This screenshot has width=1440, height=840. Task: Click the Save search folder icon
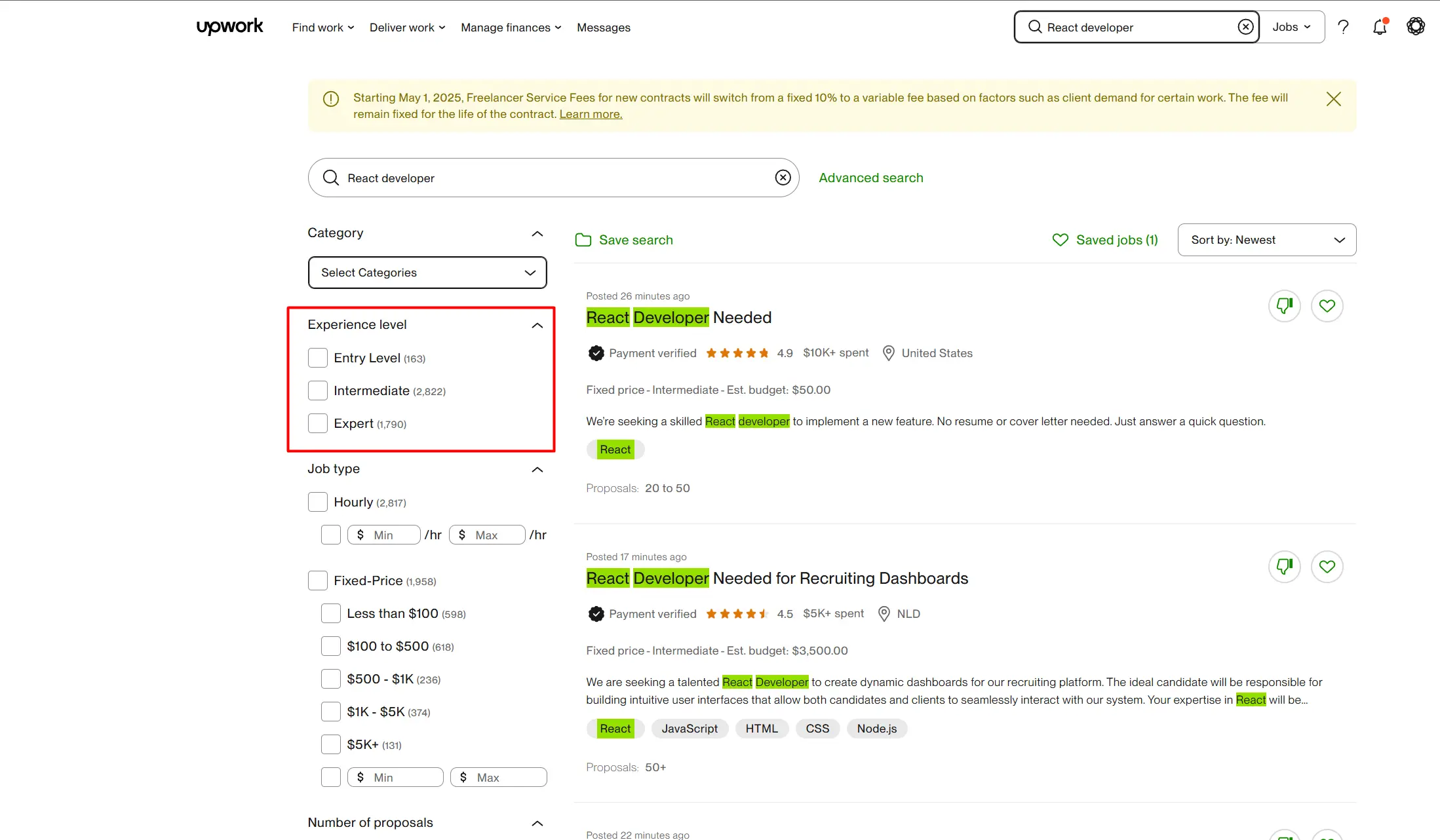pyautogui.click(x=583, y=240)
